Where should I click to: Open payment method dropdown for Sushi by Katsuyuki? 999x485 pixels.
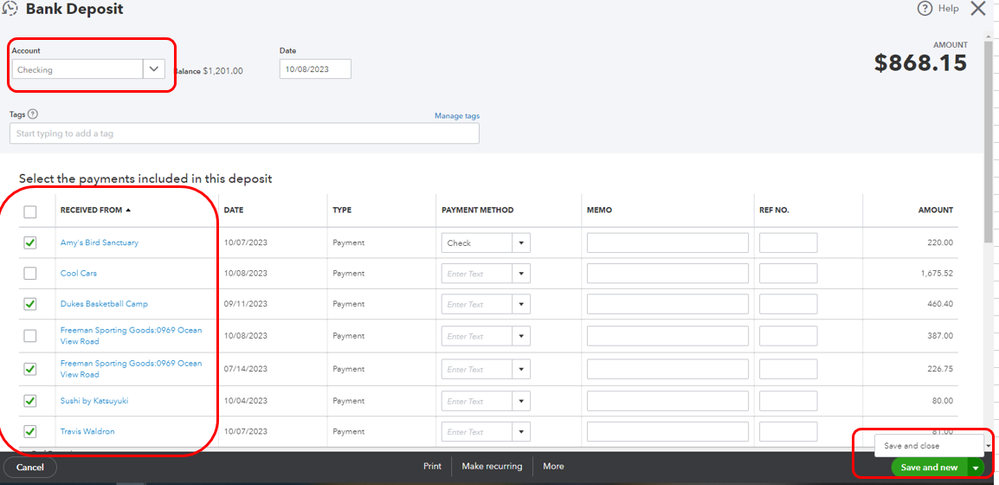pyautogui.click(x=521, y=402)
